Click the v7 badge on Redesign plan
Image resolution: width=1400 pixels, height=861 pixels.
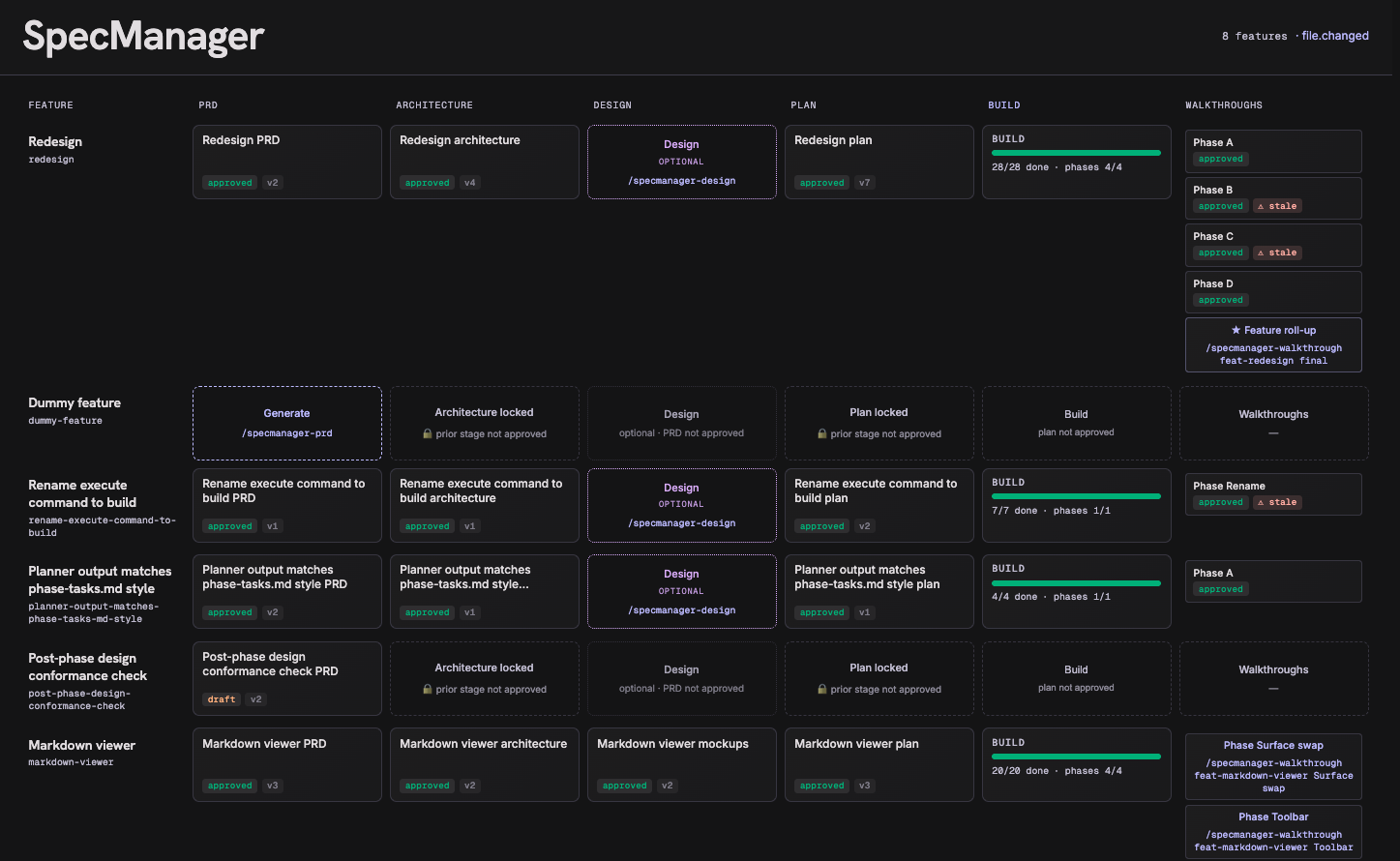pos(865,183)
